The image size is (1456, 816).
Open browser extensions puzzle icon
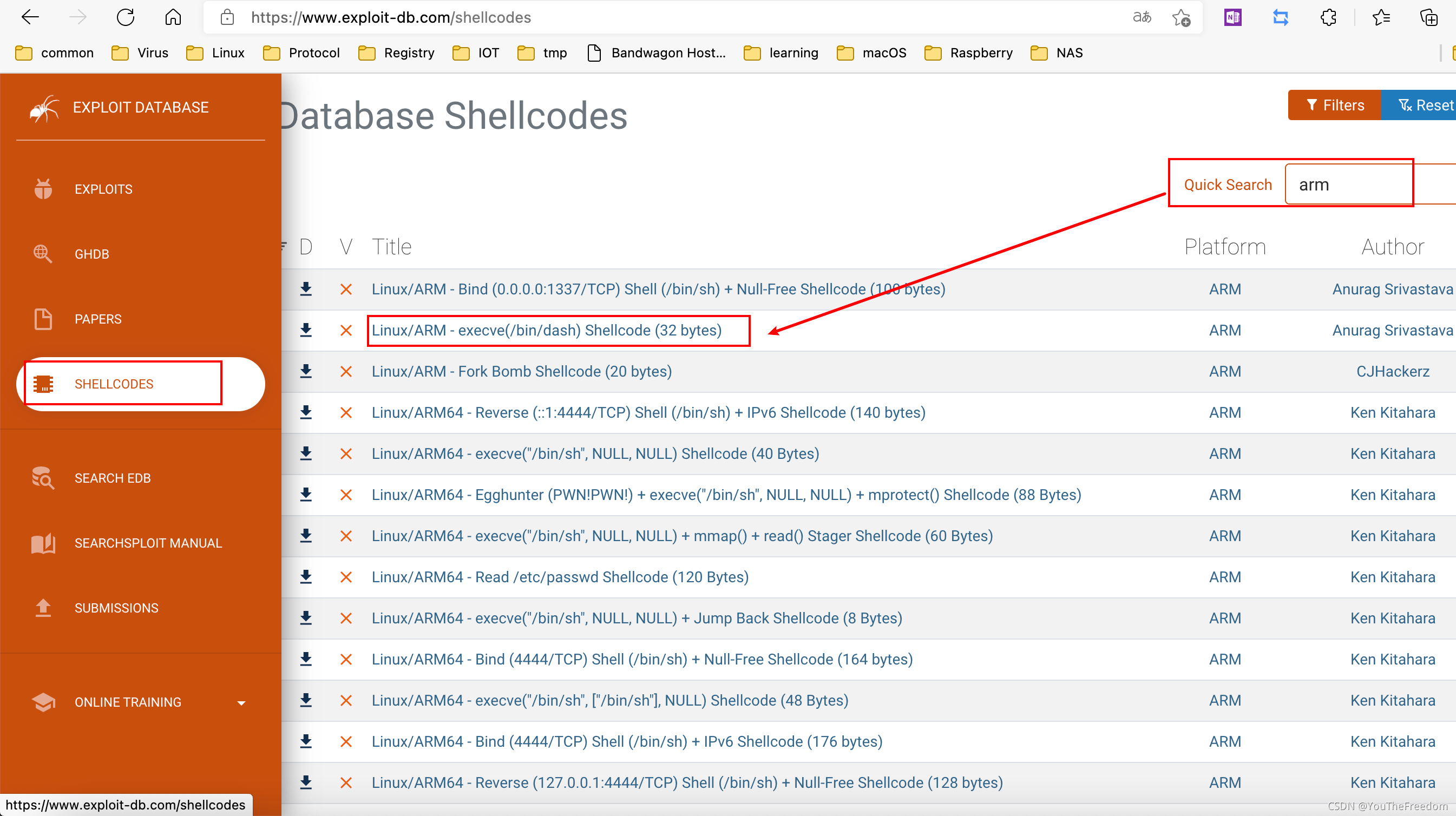[x=1328, y=17]
